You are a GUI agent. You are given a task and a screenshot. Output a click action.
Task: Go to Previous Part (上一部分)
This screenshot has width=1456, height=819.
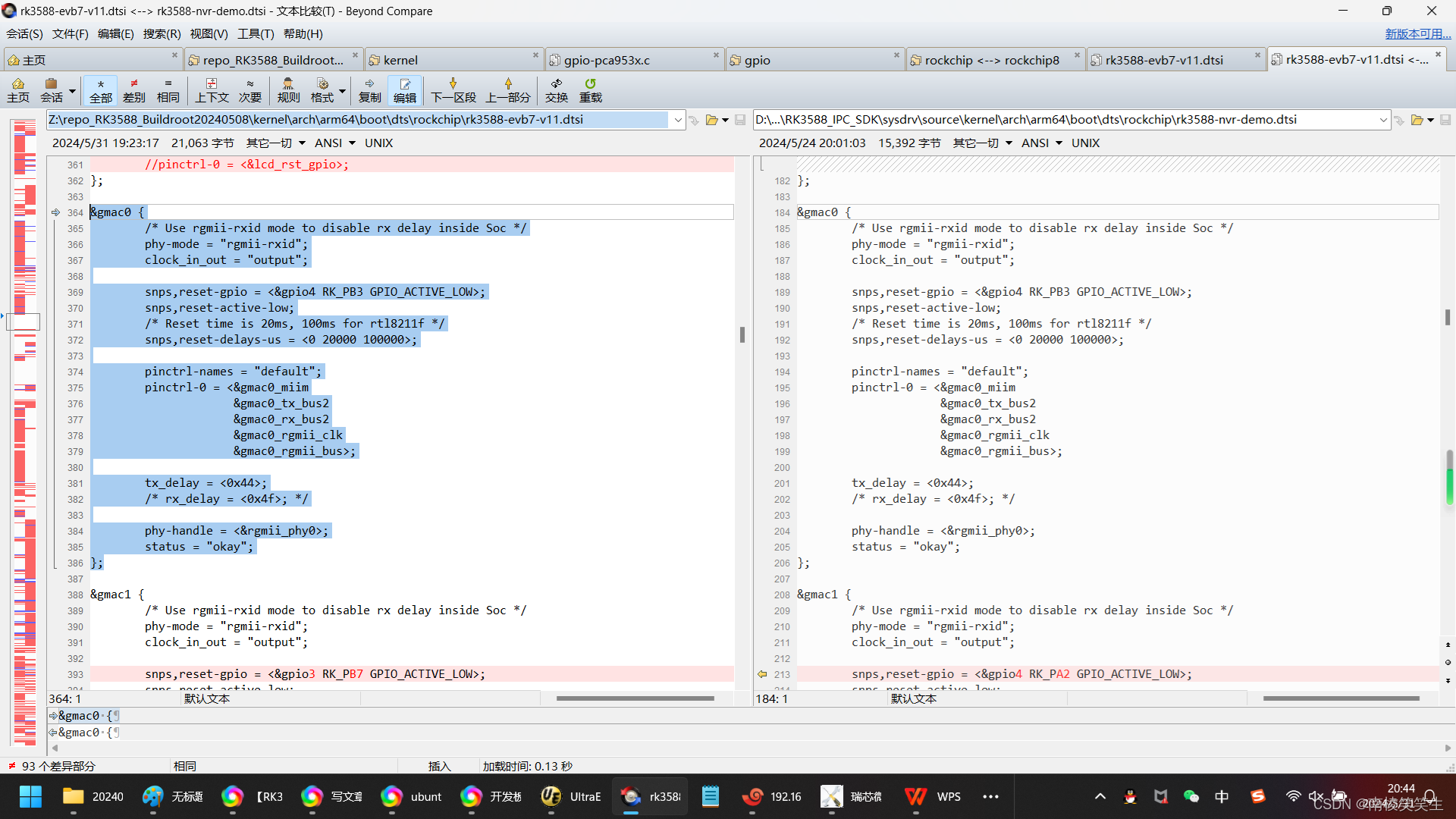tap(507, 89)
